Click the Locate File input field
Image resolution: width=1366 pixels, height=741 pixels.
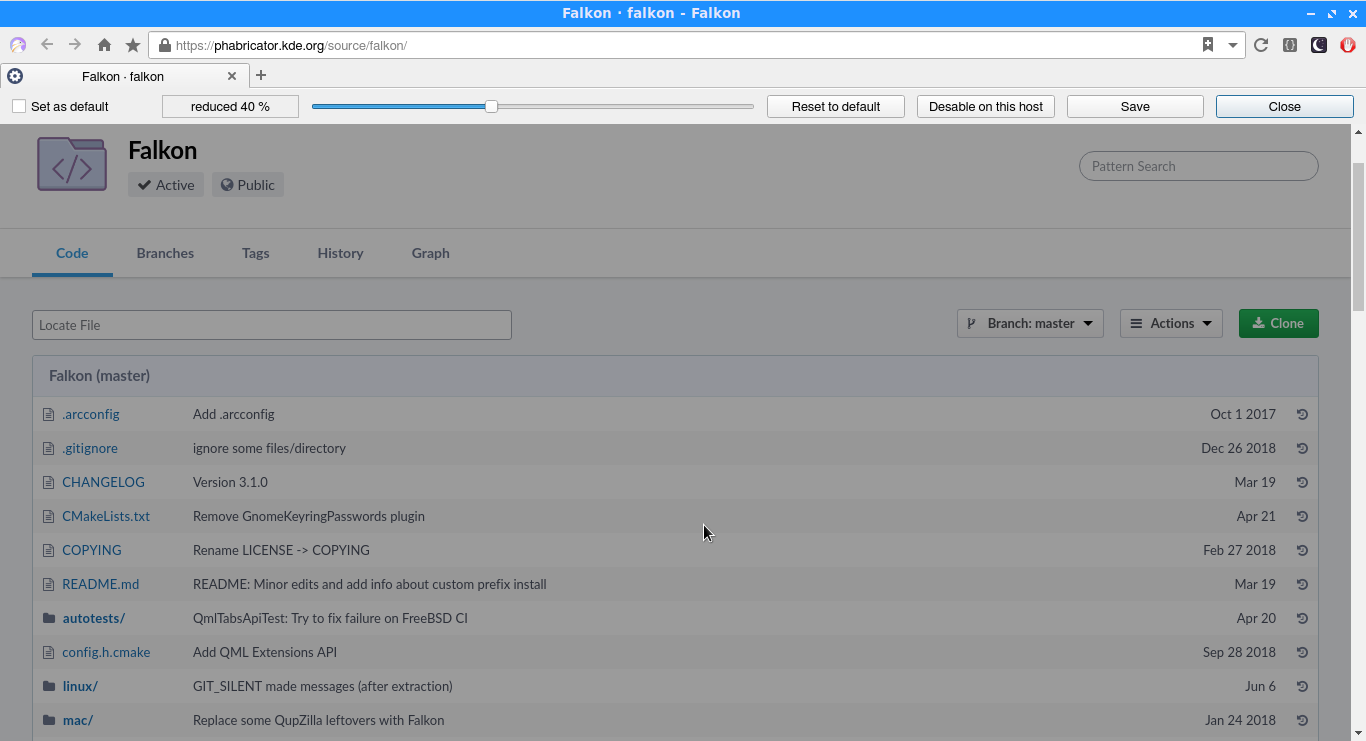tap(272, 325)
